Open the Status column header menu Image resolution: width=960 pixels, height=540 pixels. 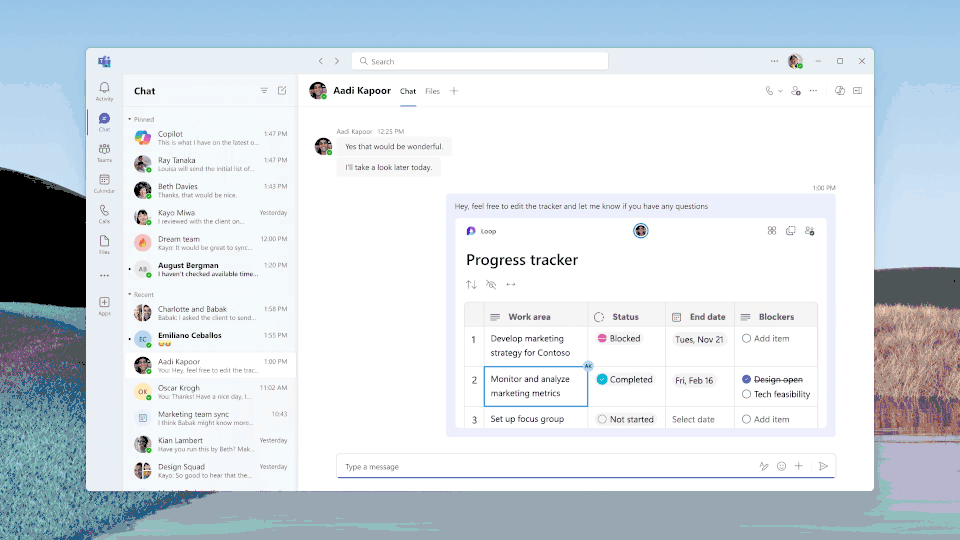pos(626,317)
